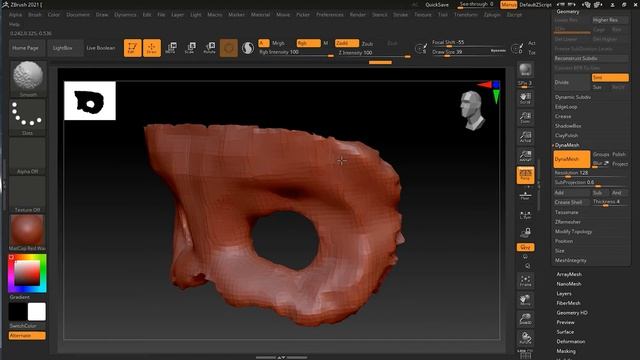Toggle the Zsub button

coord(367,43)
